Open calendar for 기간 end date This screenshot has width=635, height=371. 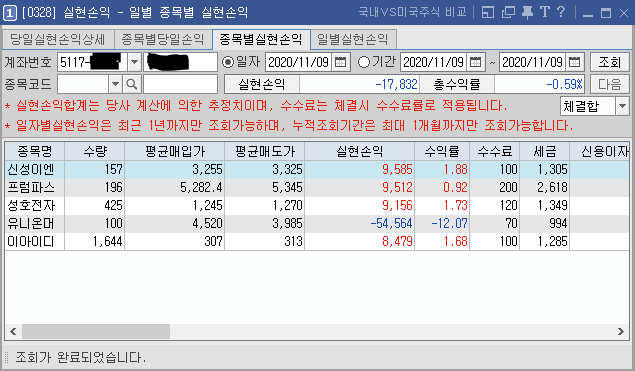pyautogui.click(x=575, y=62)
